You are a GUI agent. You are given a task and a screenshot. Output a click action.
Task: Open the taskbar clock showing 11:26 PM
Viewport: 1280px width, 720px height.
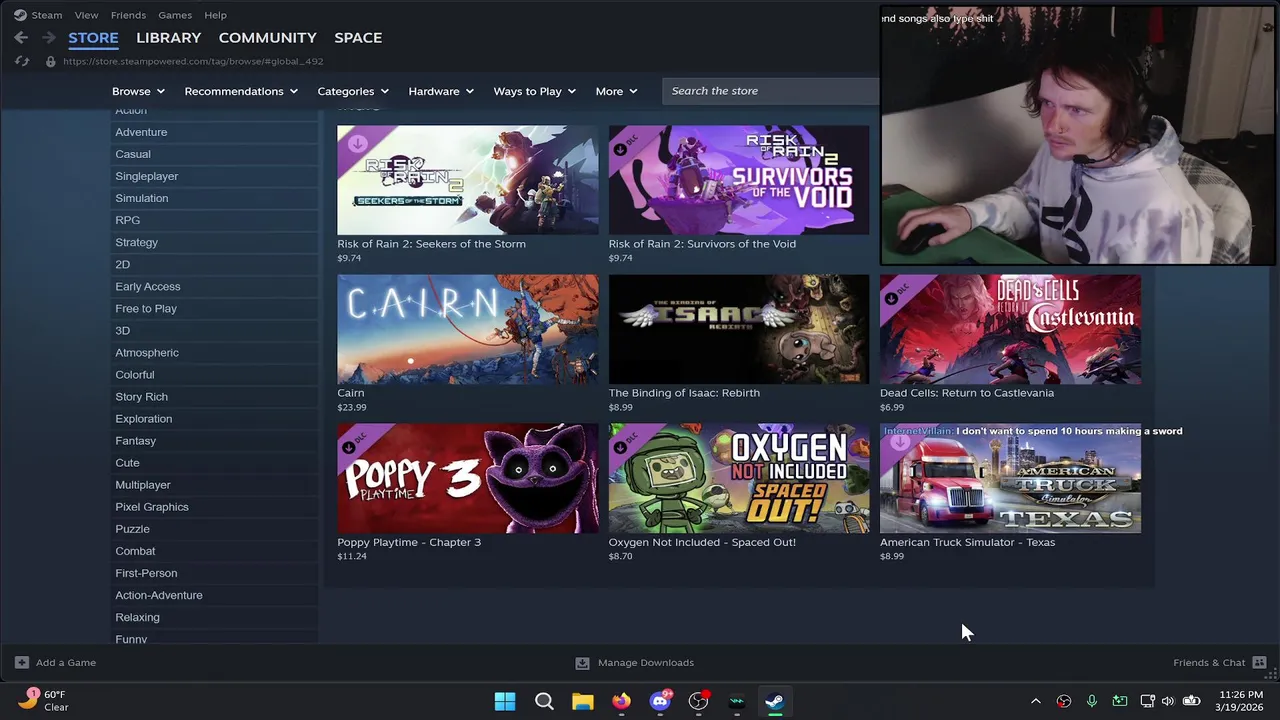click(1241, 701)
